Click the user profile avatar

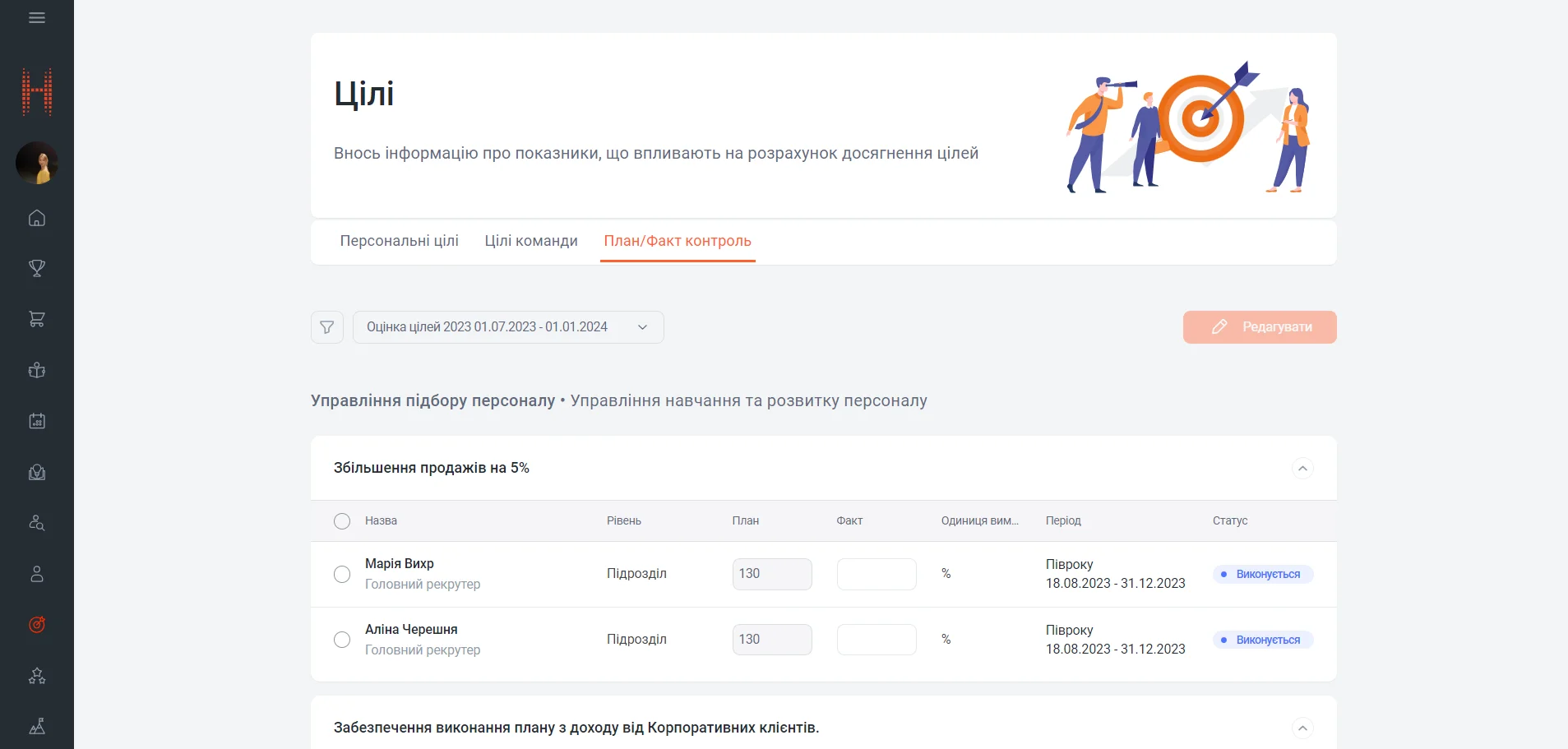[37, 163]
